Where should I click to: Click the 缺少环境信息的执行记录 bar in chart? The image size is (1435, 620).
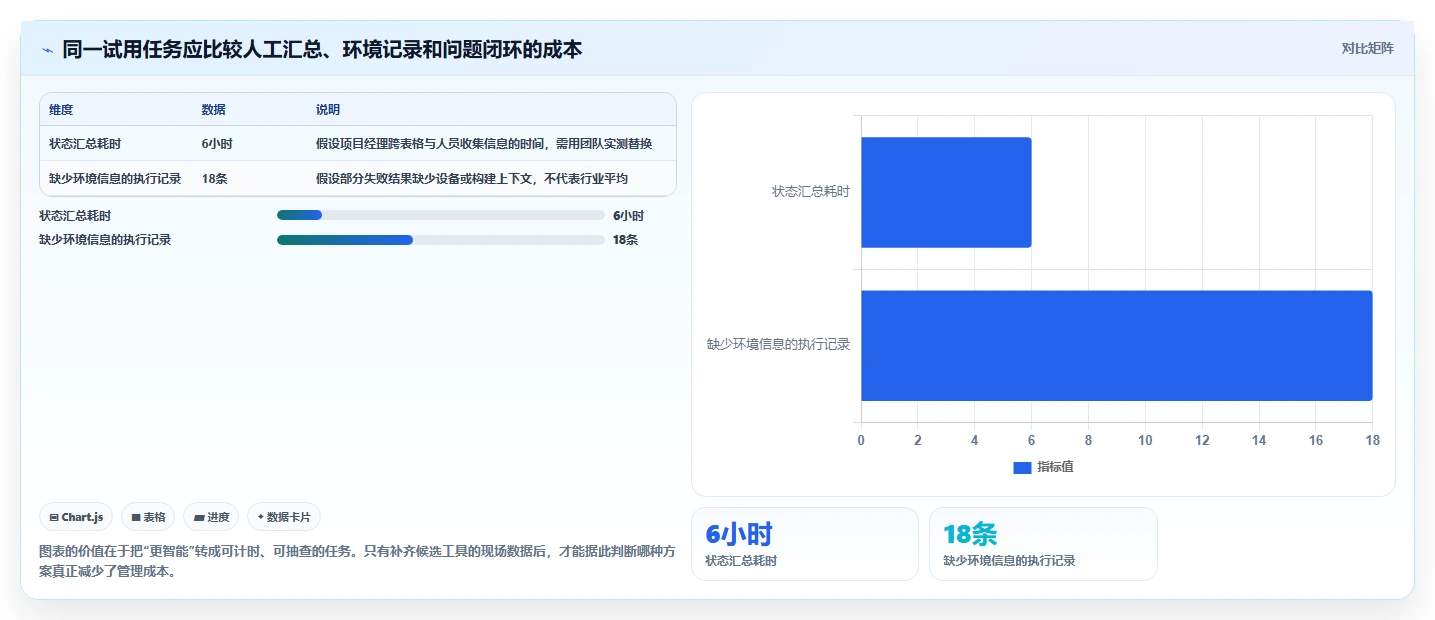(x=1116, y=346)
